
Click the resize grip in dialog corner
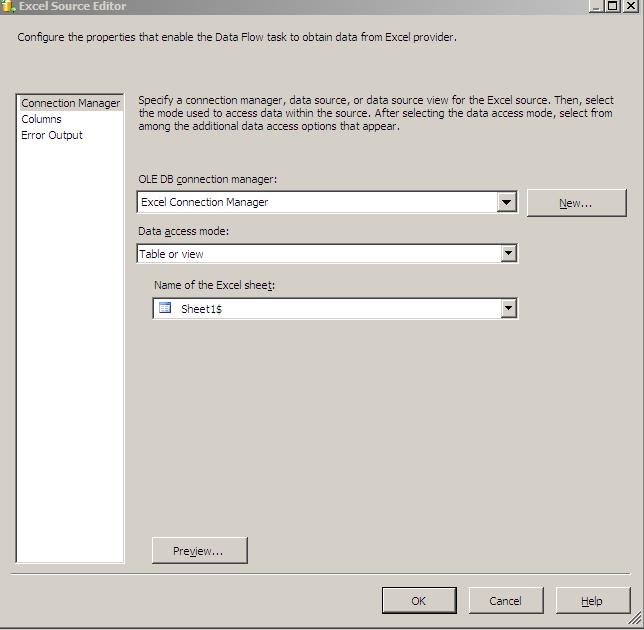pyautogui.click(x=635, y=619)
